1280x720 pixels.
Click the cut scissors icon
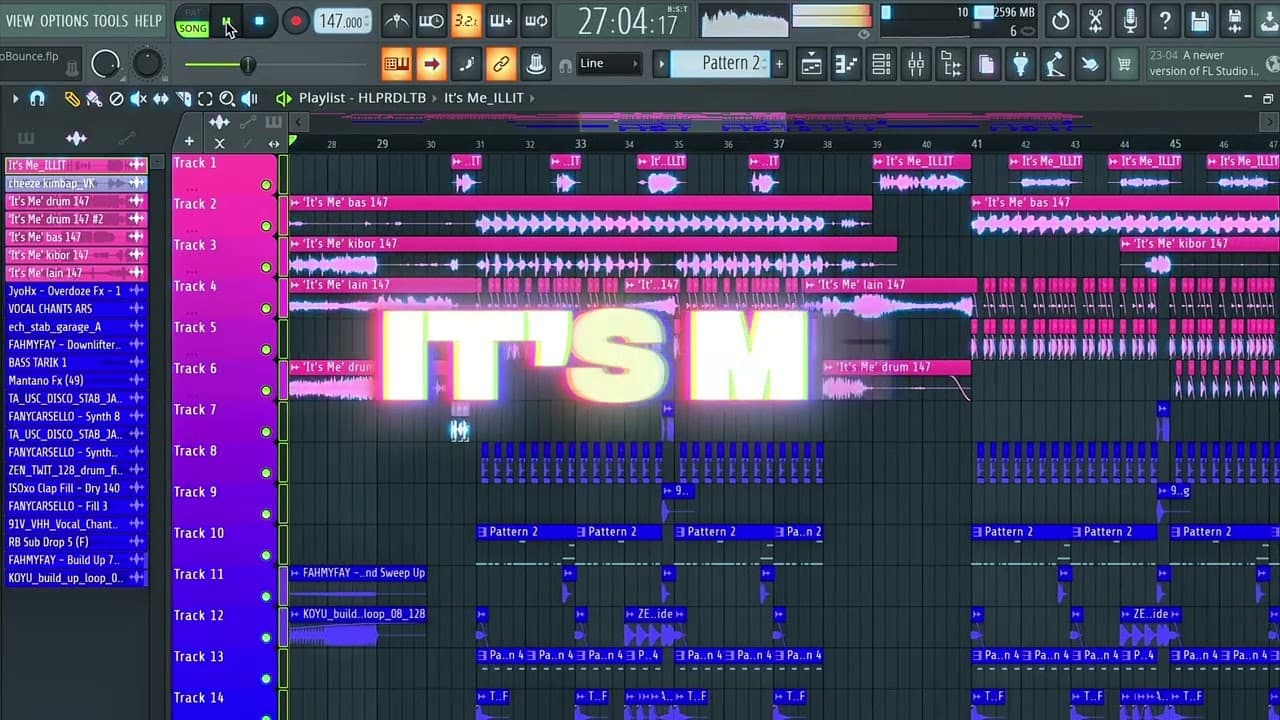point(1095,20)
